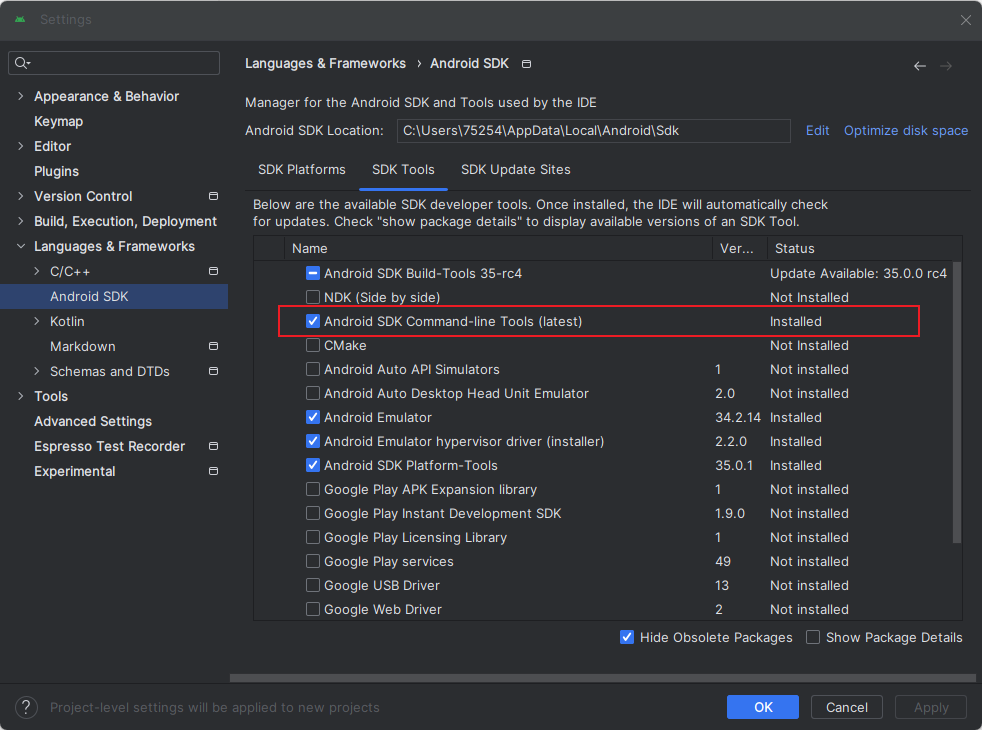This screenshot has width=982, height=730.
Task: Click project-level icon beside Espresso Test Recorder
Action: point(213,446)
